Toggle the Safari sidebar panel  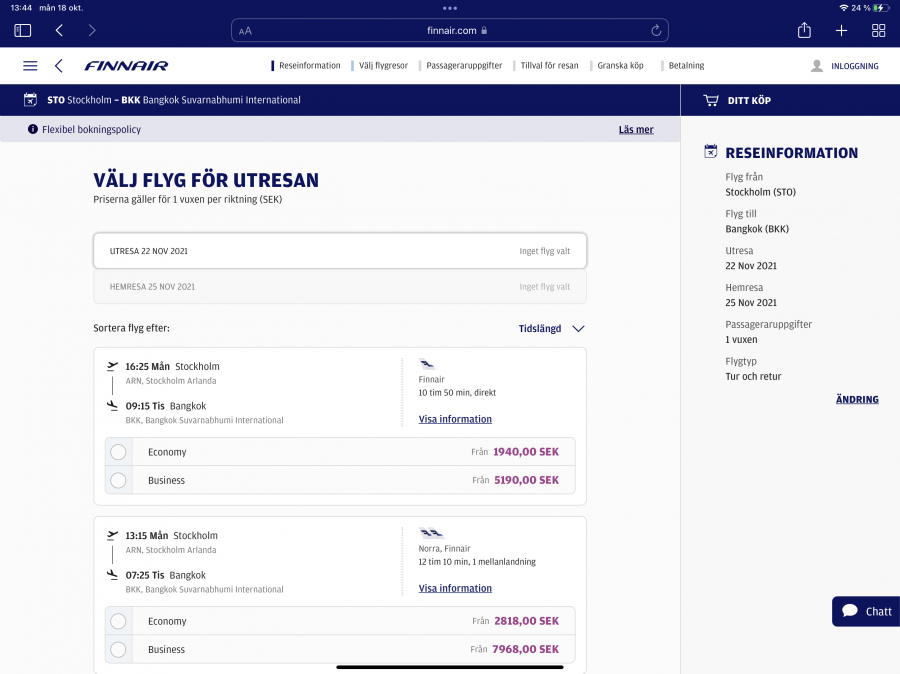tap(22, 30)
